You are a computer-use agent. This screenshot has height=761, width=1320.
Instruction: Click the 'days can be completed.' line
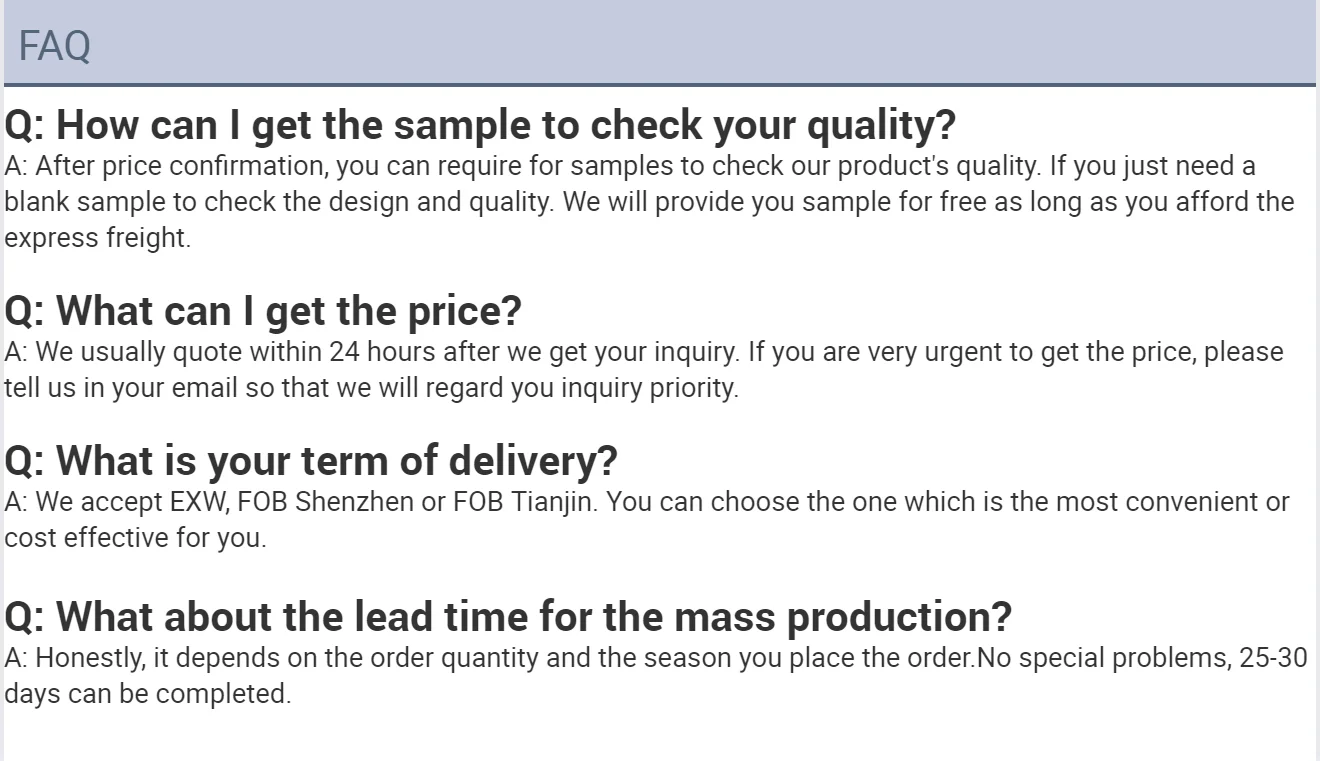pos(147,694)
